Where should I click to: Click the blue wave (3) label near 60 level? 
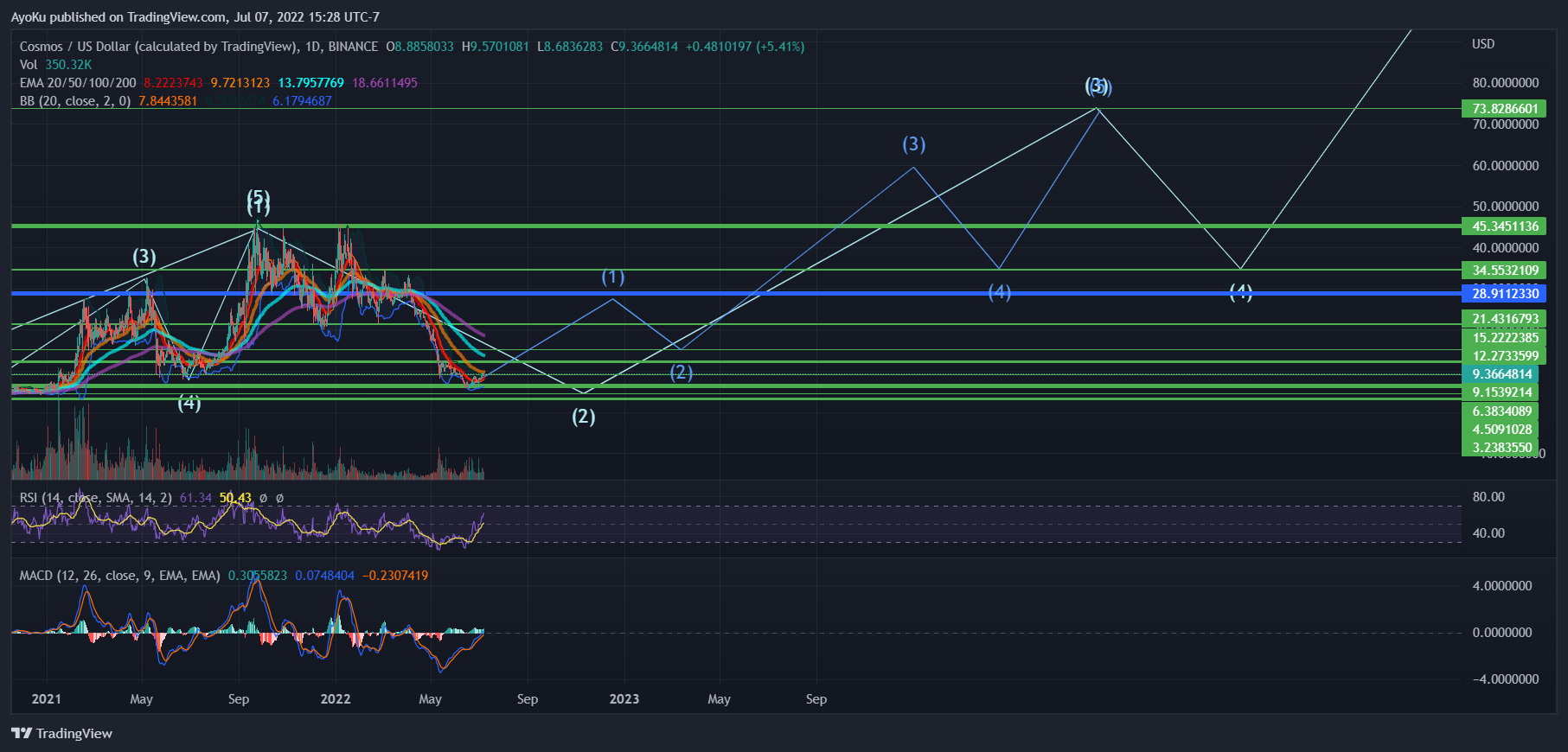[x=914, y=144]
